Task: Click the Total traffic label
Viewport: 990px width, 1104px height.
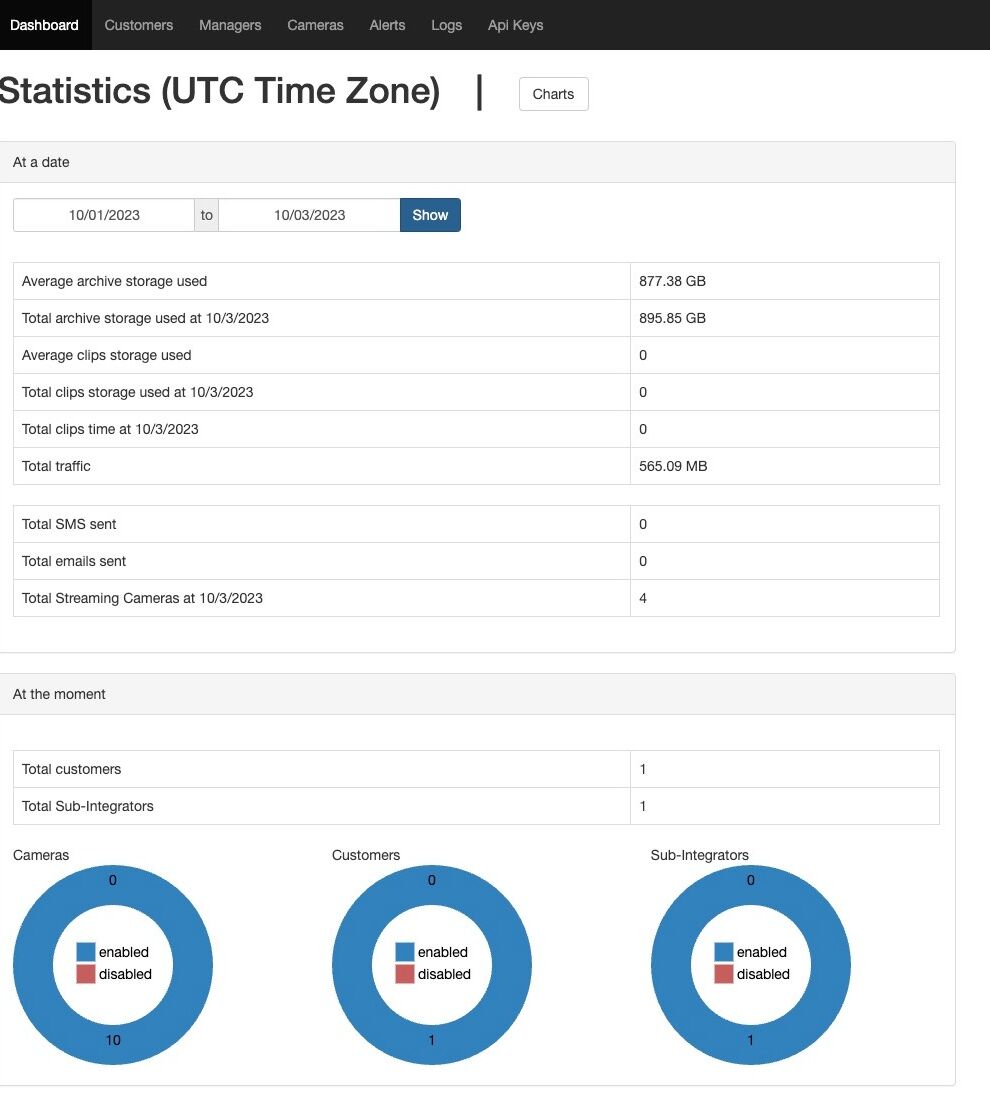Action: coord(56,466)
